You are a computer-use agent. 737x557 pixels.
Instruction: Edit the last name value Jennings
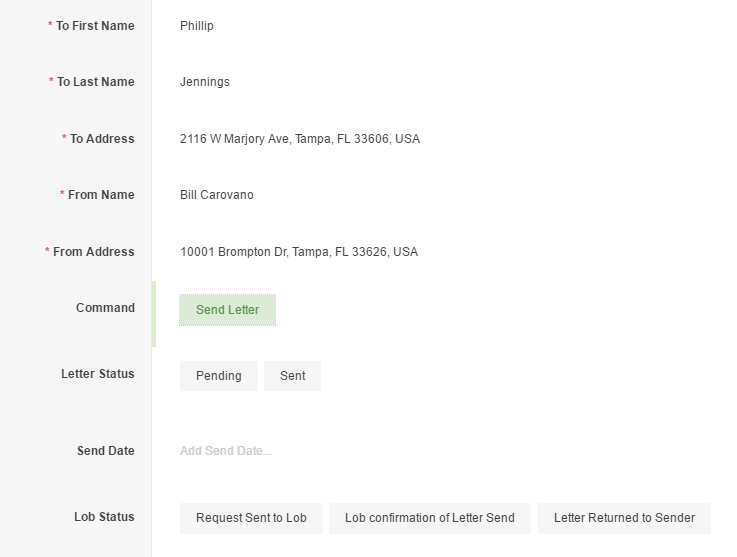pos(205,82)
